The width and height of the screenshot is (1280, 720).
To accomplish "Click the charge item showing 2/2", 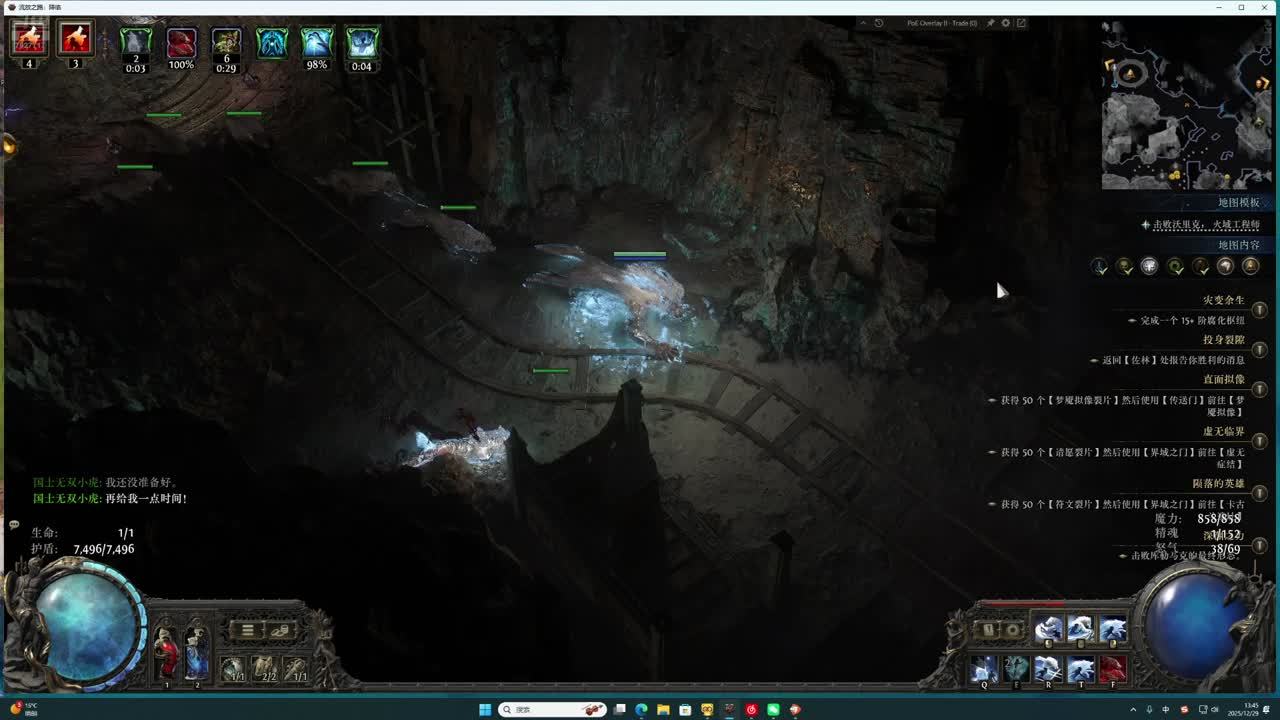I will tap(265, 668).
